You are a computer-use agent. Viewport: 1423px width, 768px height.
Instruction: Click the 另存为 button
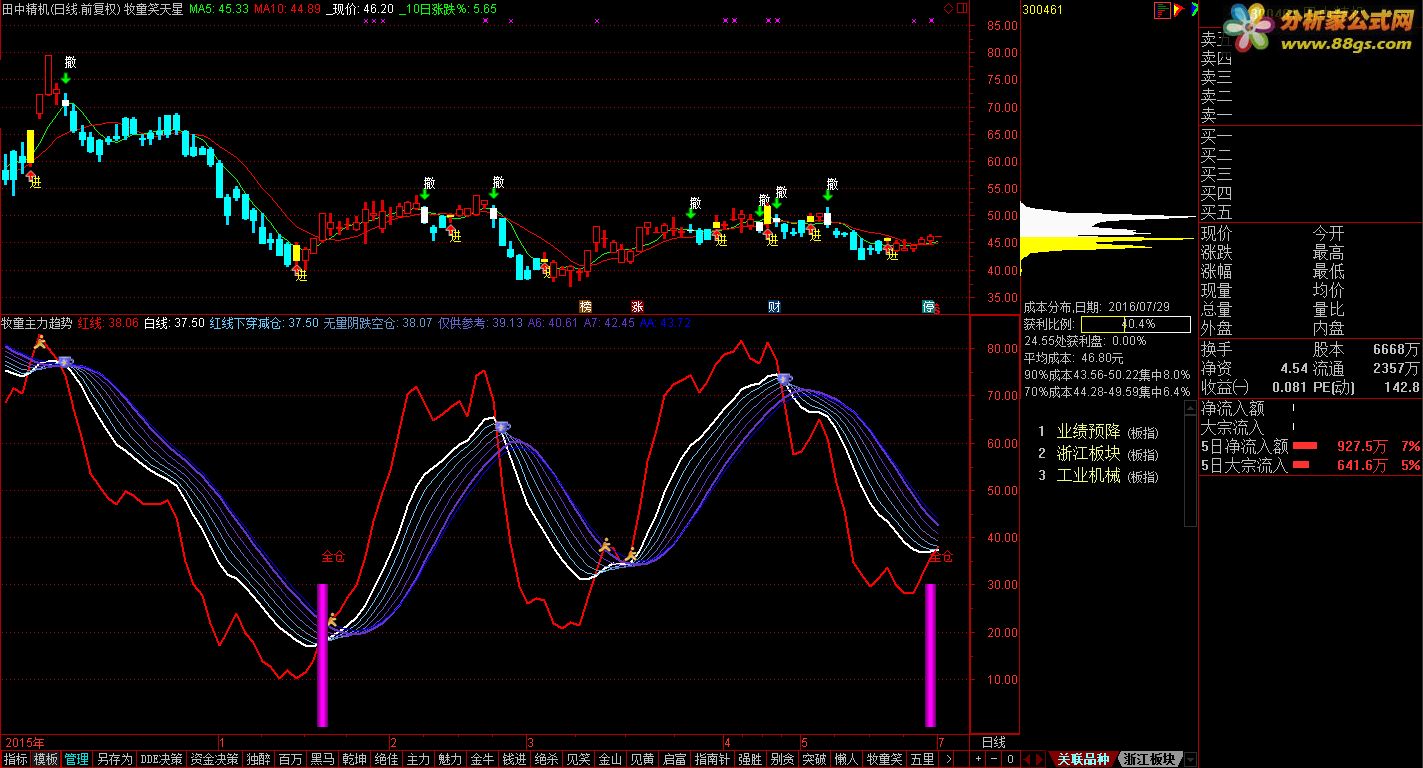(x=115, y=759)
